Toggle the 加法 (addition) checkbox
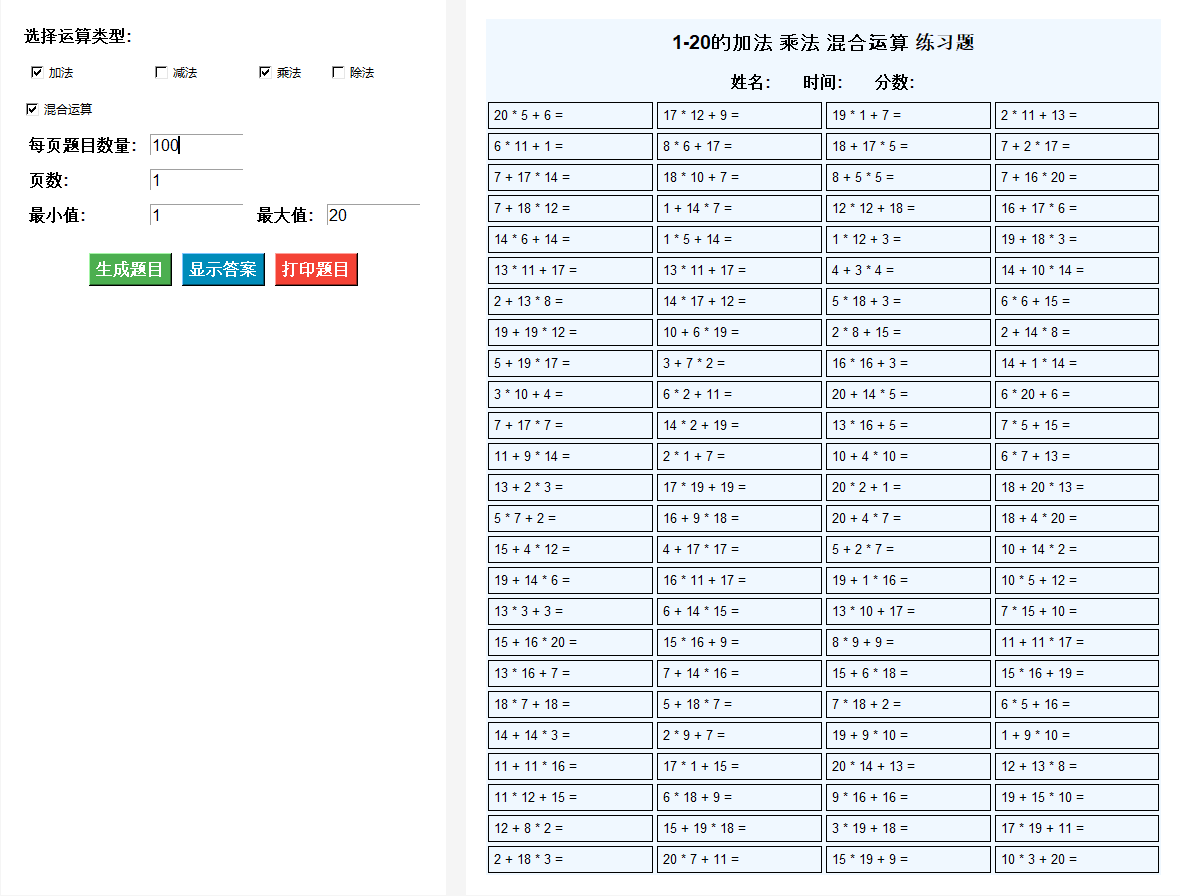 (37, 72)
